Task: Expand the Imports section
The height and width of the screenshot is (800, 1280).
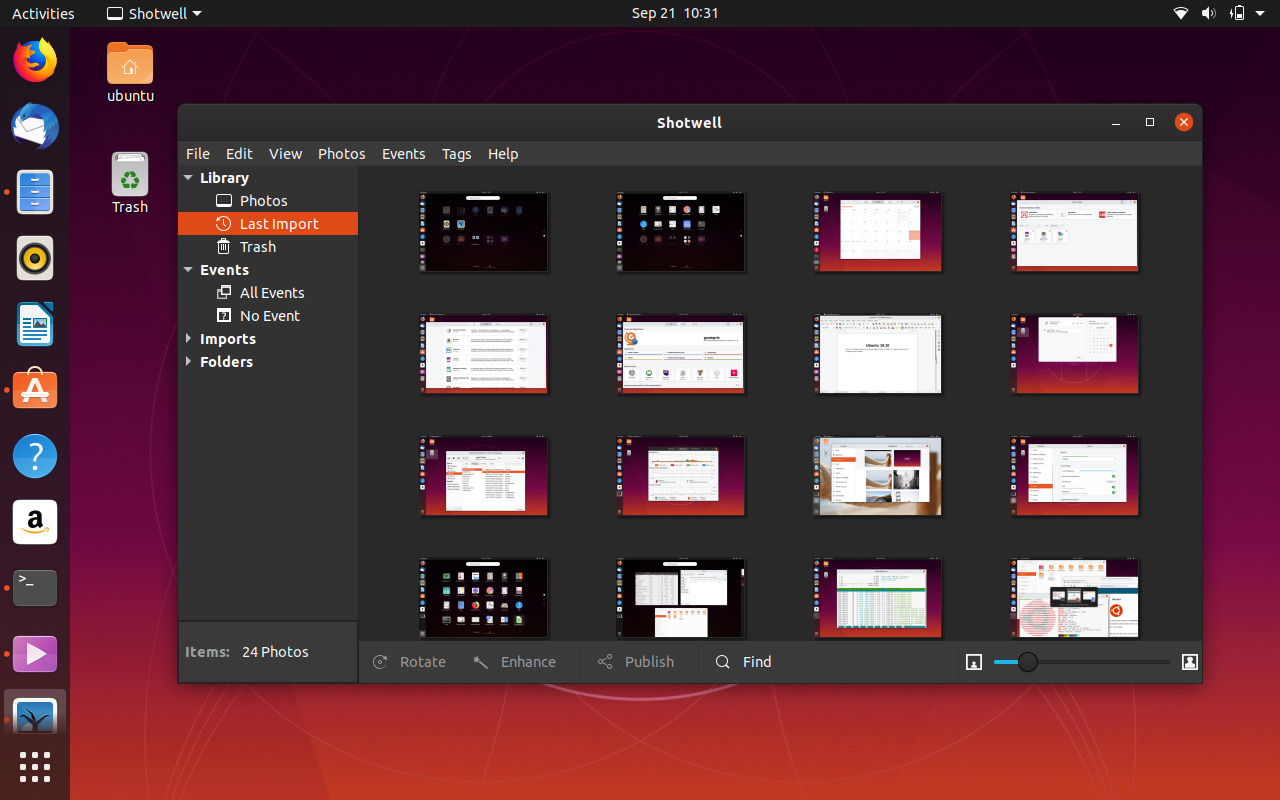Action: pyautogui.click(x=188, y=338)
